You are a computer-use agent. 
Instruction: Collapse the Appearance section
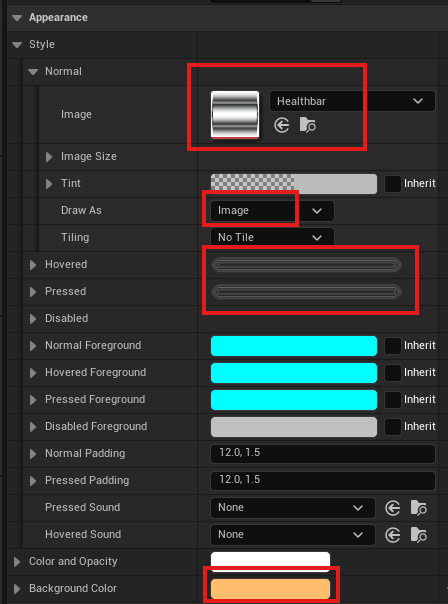coord(17,18)
